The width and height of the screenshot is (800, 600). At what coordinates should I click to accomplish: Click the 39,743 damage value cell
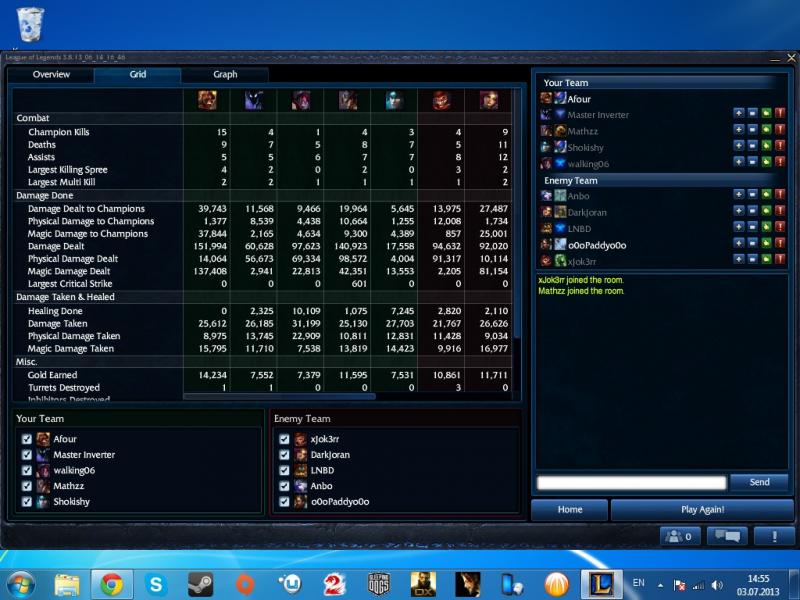[x=212, y=209]
